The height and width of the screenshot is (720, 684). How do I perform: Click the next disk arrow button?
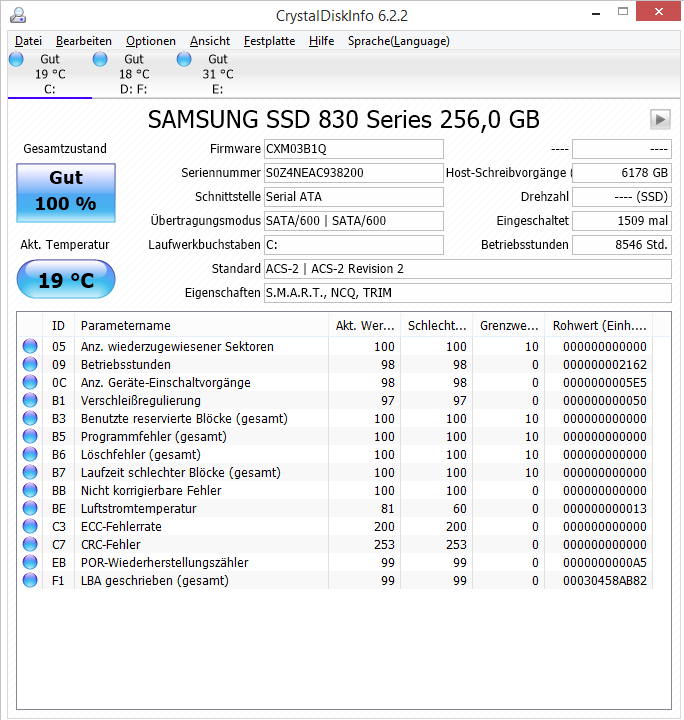pos(660,120)
